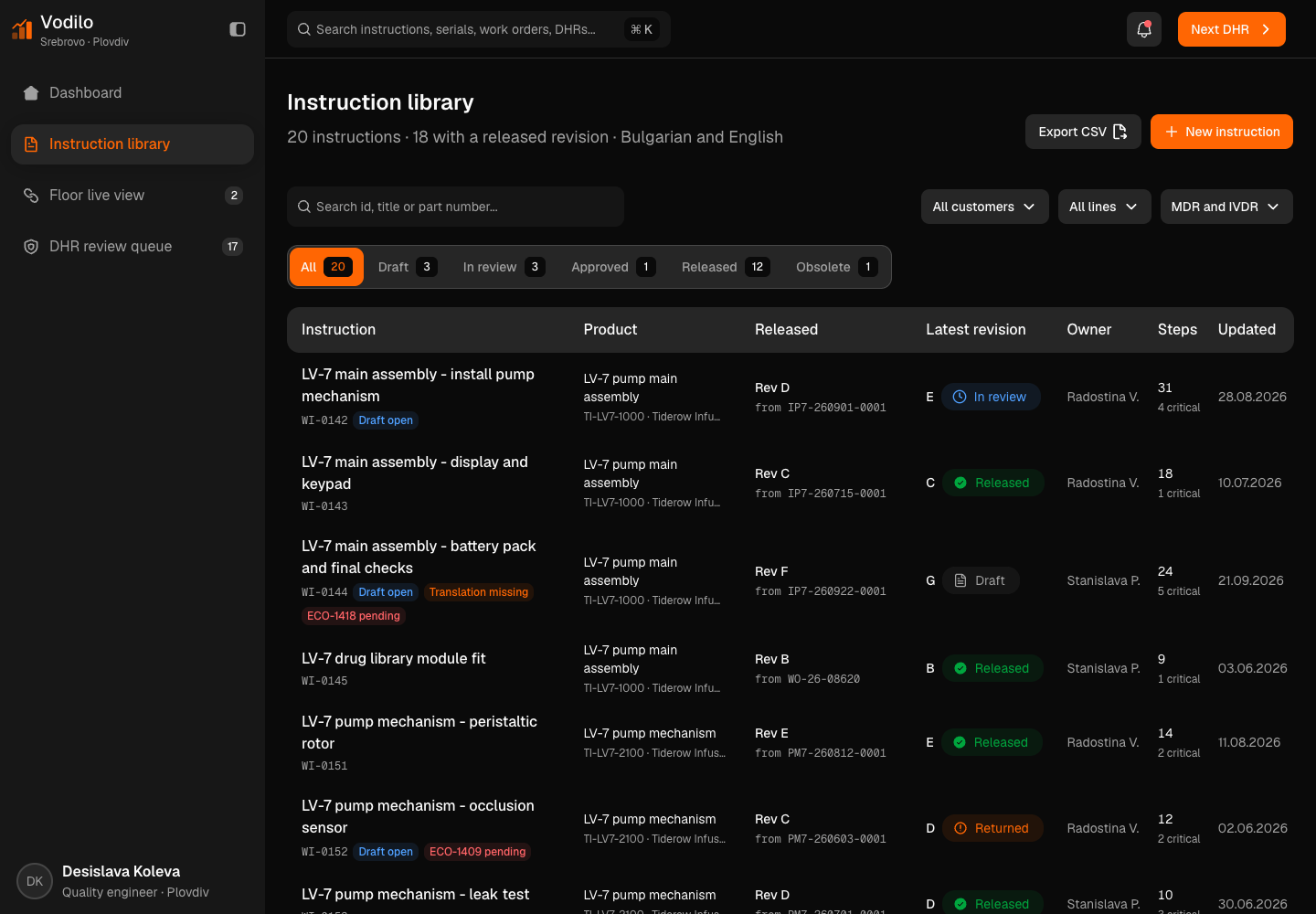Screen dimensions: 1316x914
Task: Collapse the sidebar panel
Action: click(x=238, y=29)
